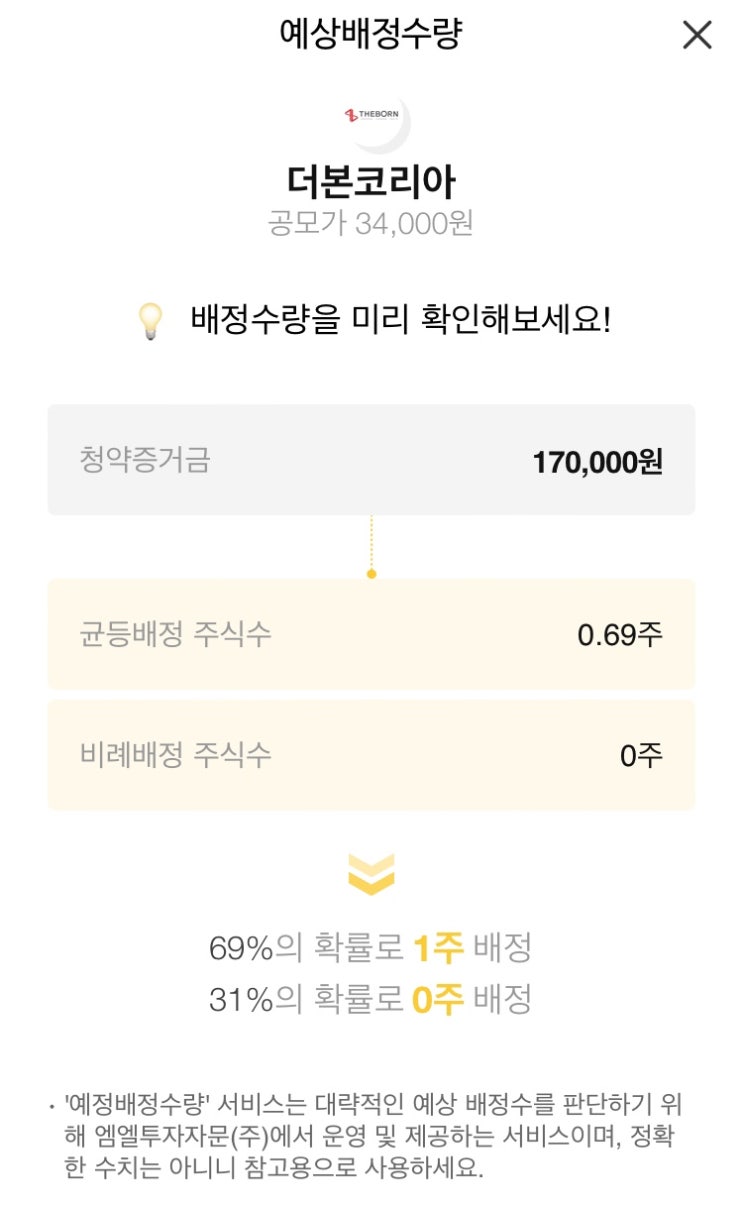Tap the 31% probability 0주 배정 line
Screen dimensions: 743x1206
(x=370, y=999)
